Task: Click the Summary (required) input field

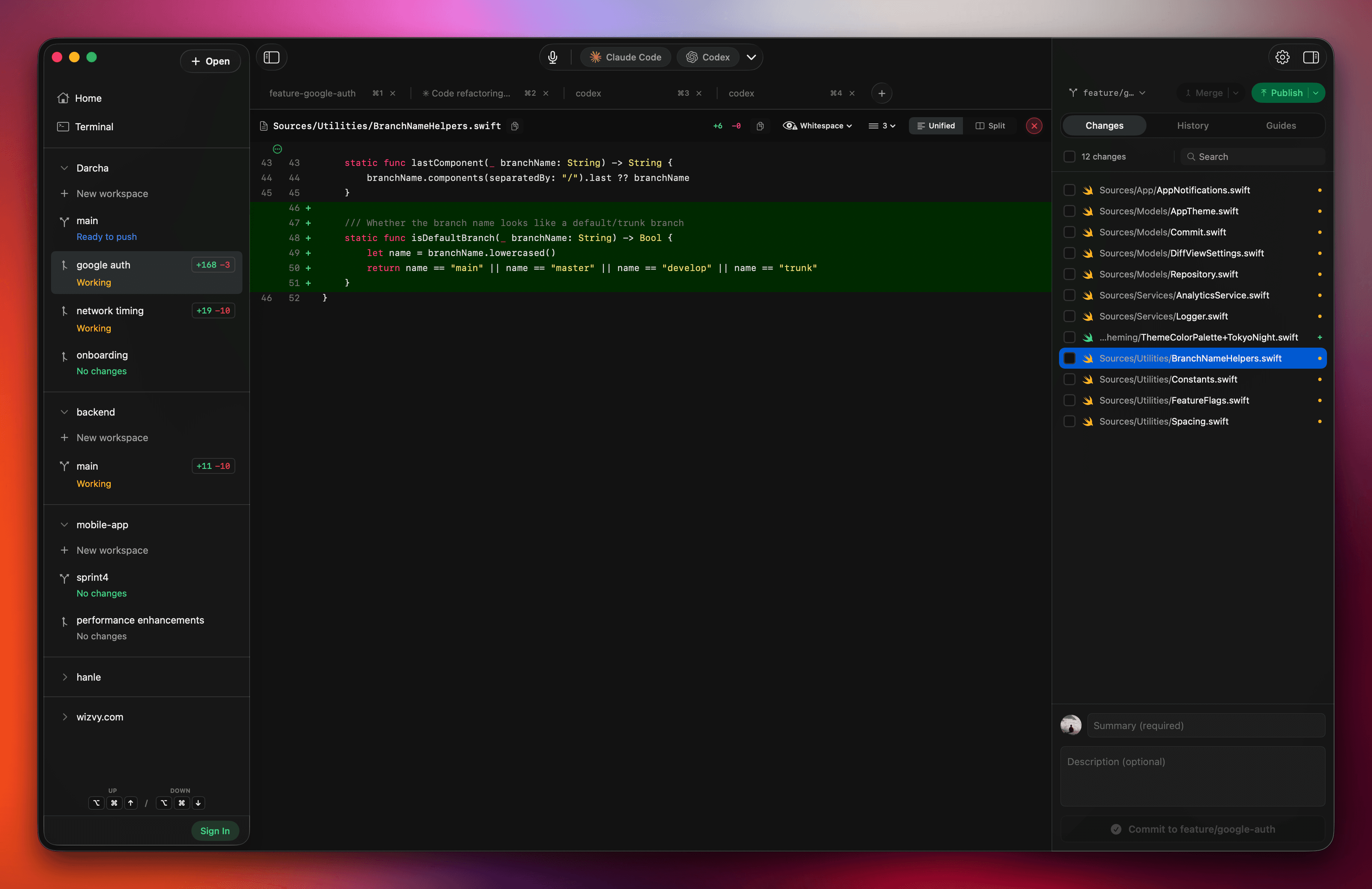Action: (1205, 725)
